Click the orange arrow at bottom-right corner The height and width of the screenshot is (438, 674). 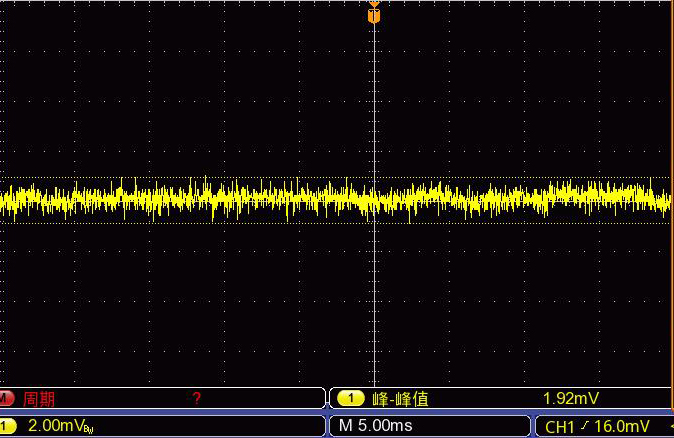click(670, 427)
